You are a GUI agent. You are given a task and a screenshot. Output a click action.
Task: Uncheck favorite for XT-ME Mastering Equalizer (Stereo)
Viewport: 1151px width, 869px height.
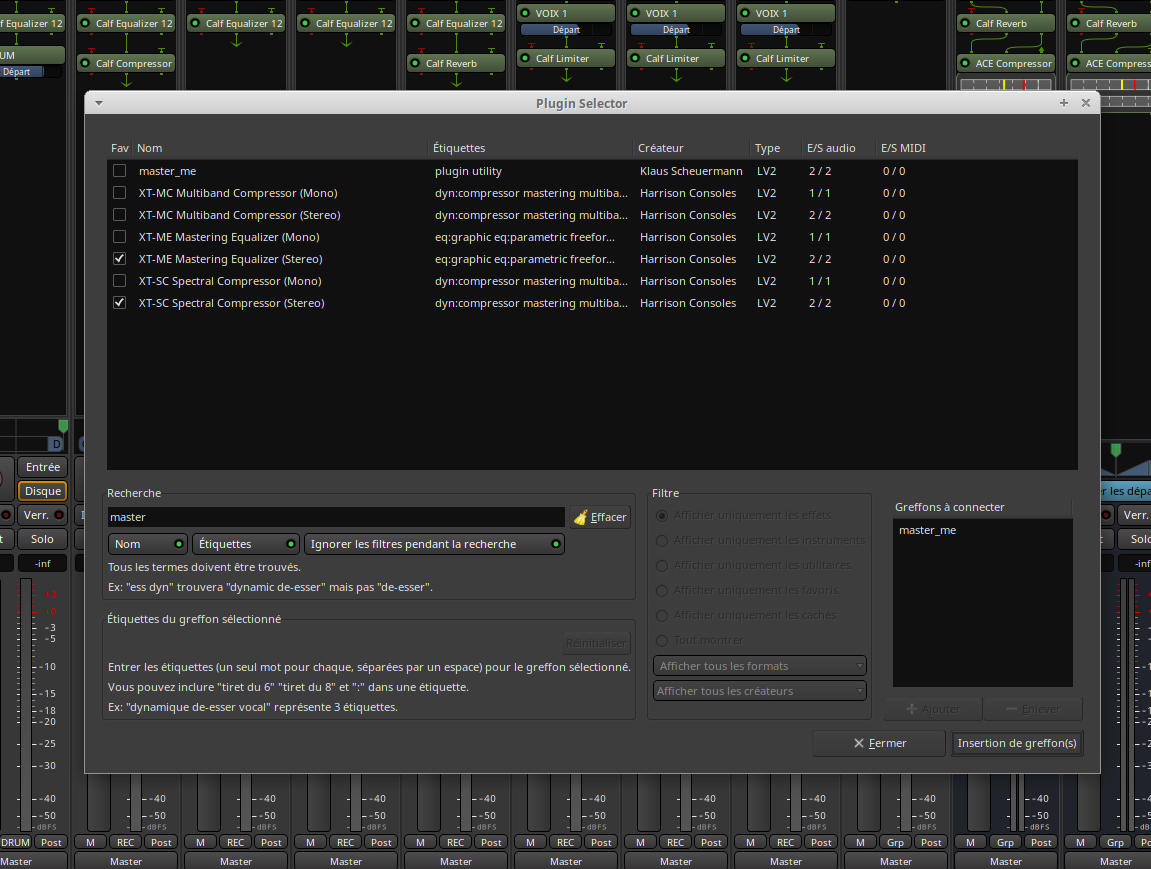(119, 259)
